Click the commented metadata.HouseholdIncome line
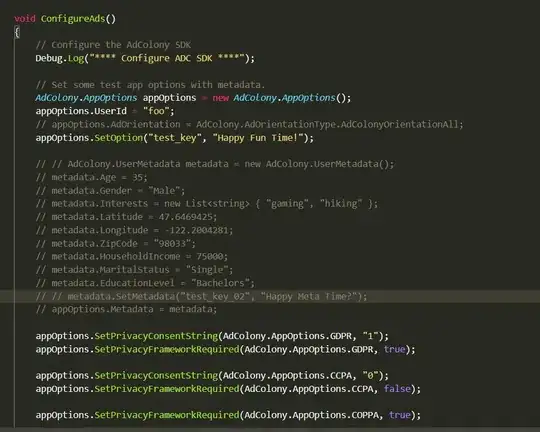This screenshot has height=432, width=540. (x=132, y=257)
